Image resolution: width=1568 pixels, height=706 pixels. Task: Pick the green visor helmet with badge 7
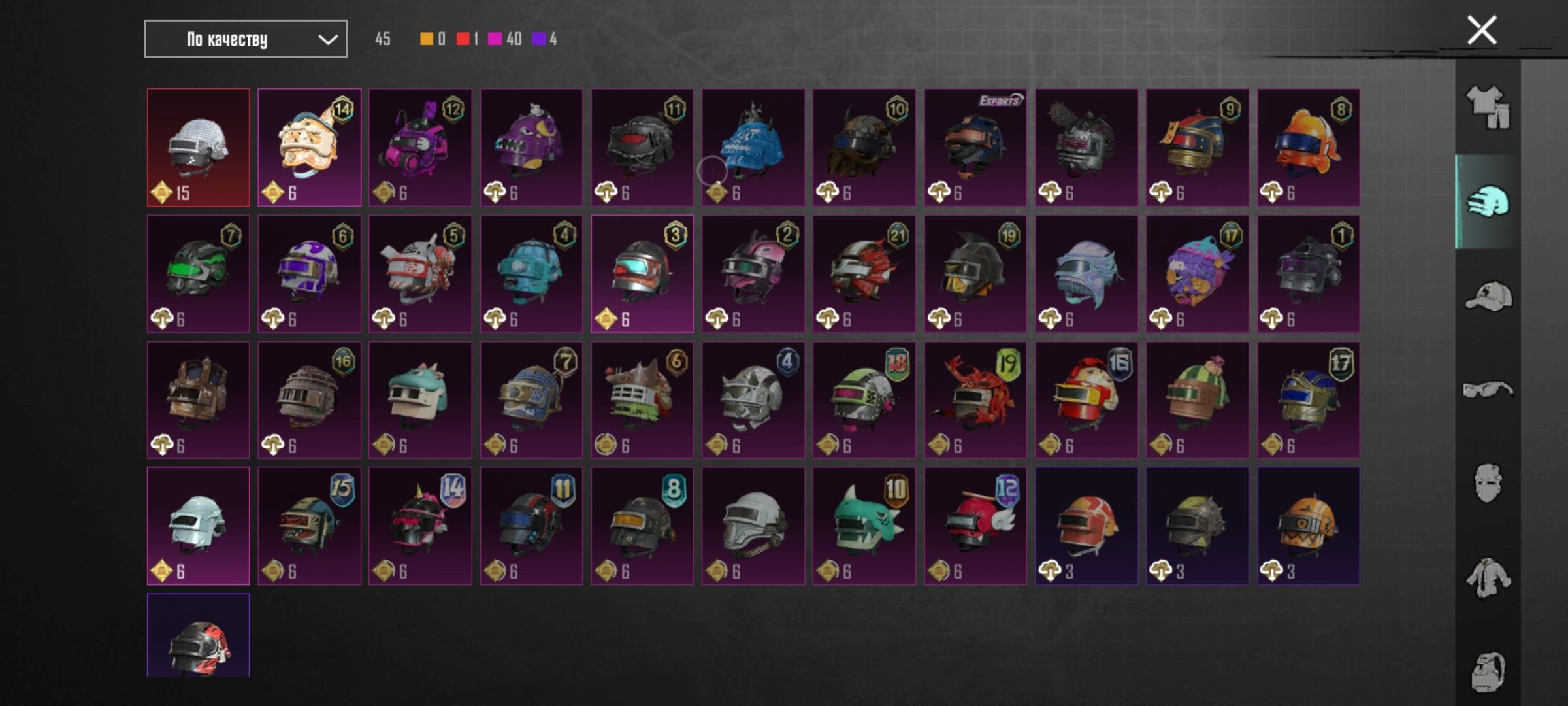198,274
